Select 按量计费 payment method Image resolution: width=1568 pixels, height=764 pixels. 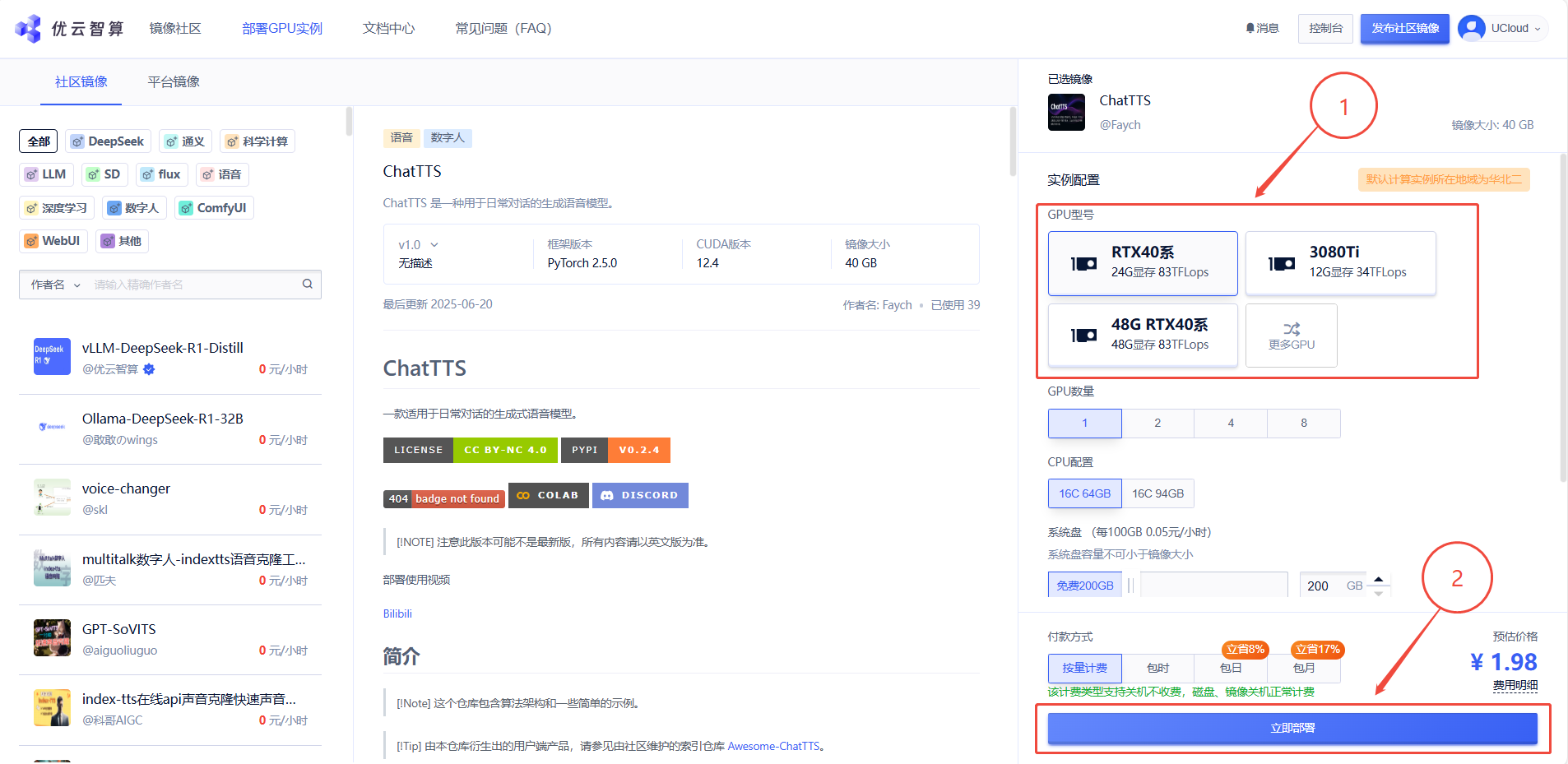1085,668
